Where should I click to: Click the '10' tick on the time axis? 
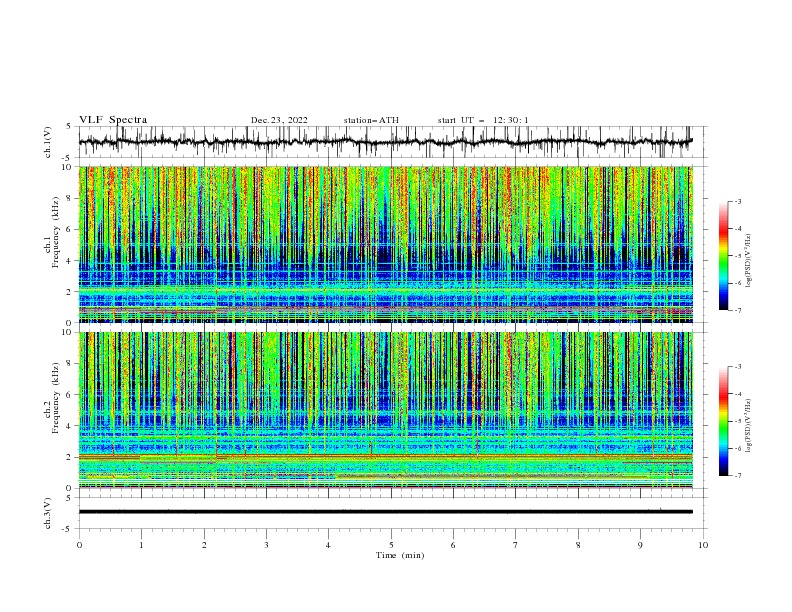pyautogui.click(x=703, y=545)
